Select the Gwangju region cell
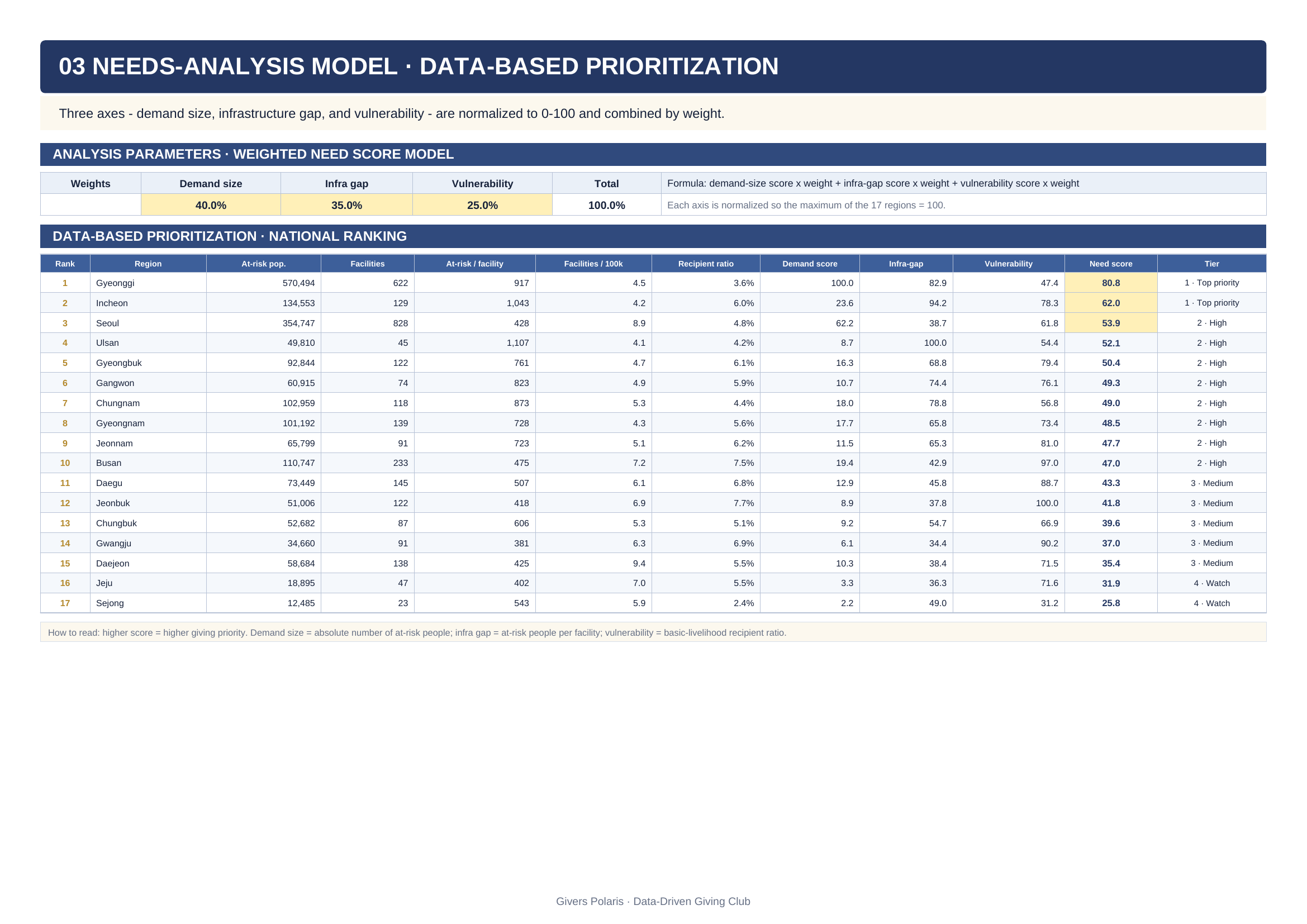This screenshot has height=924, width=1307. pos(148,543)
